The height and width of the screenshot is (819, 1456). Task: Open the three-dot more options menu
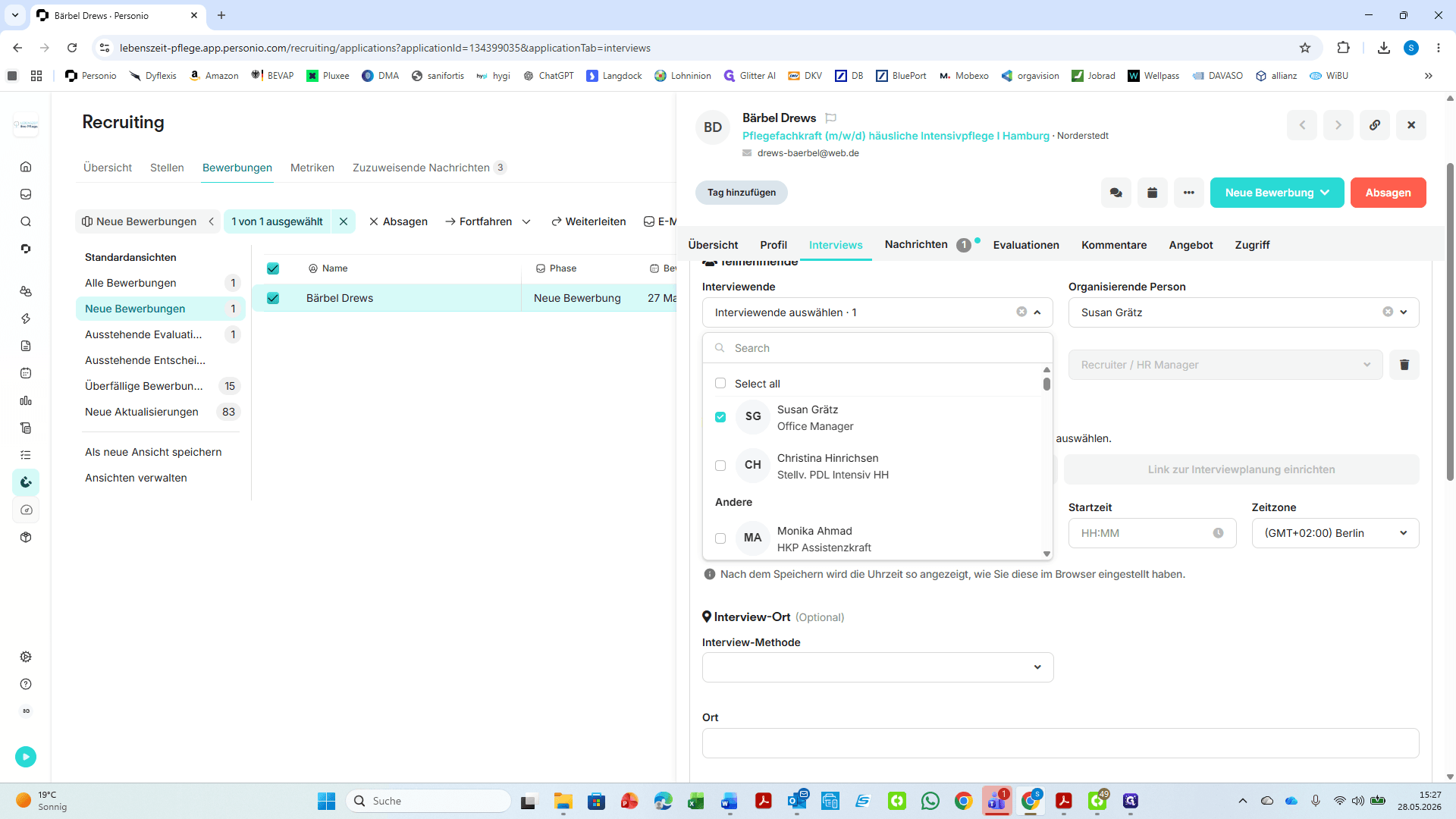click(1189, 193)
